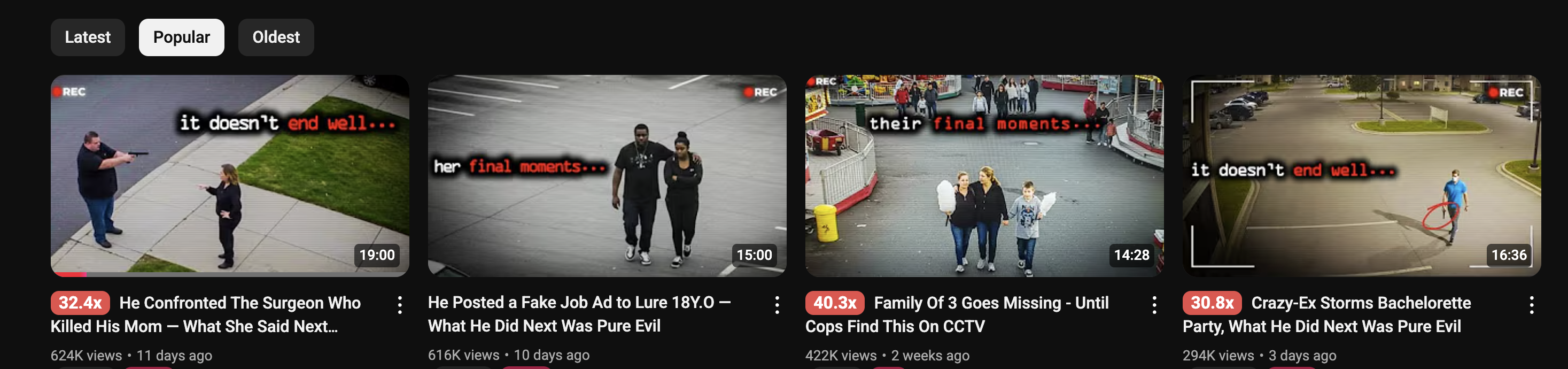The width and height of the screenshot is (1568, 369).
Task: Open the parking lot CCTV thumbnail
Action: tap(1362, 175)
